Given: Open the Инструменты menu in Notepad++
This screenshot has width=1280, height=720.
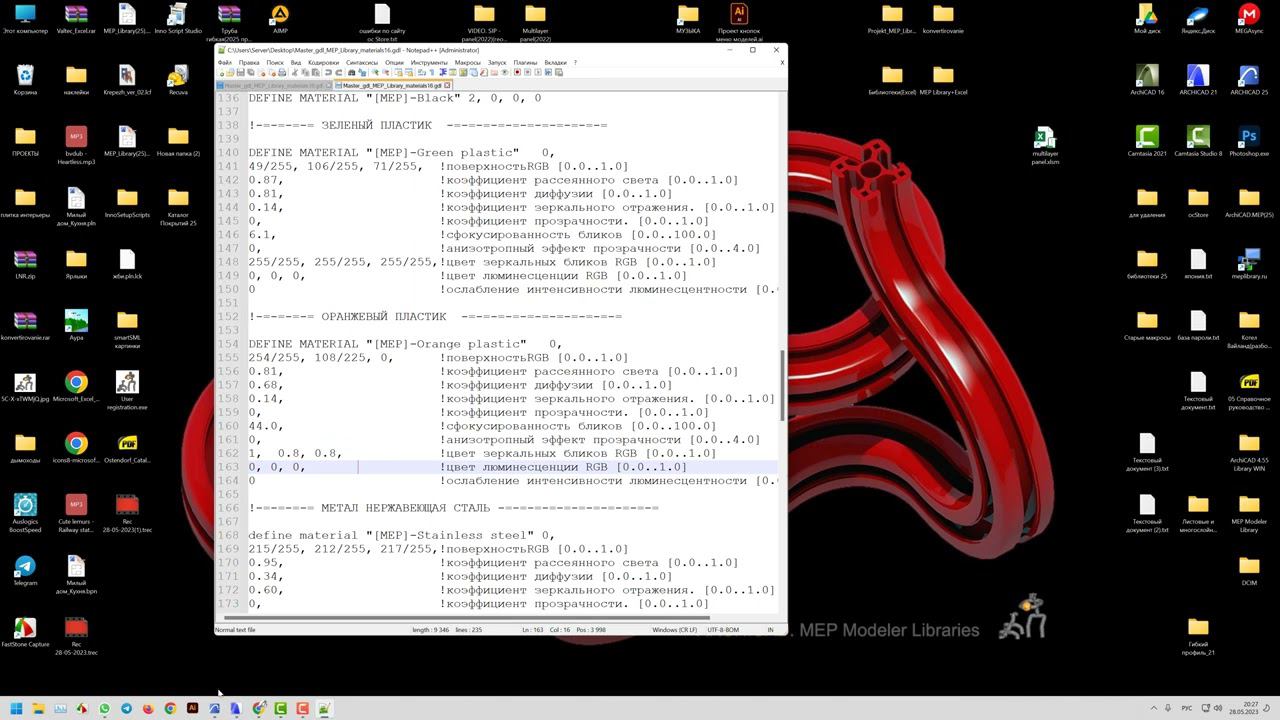Looking at the screenshot, I should coord(429,62).
